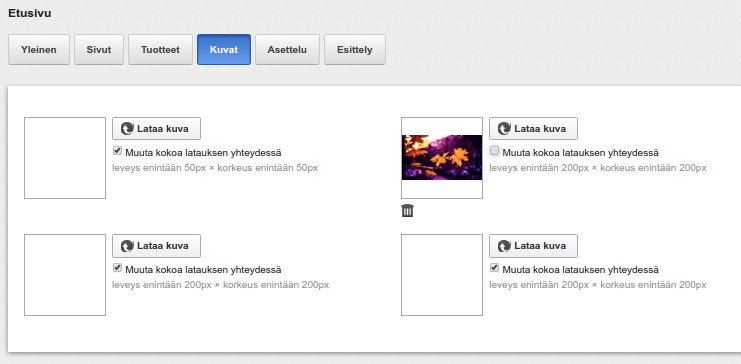The height and width of the screenshot is (364, 741).
Task: Enable Muuta kokoa checkbox beside the leaves image
Action: [495, 151]
